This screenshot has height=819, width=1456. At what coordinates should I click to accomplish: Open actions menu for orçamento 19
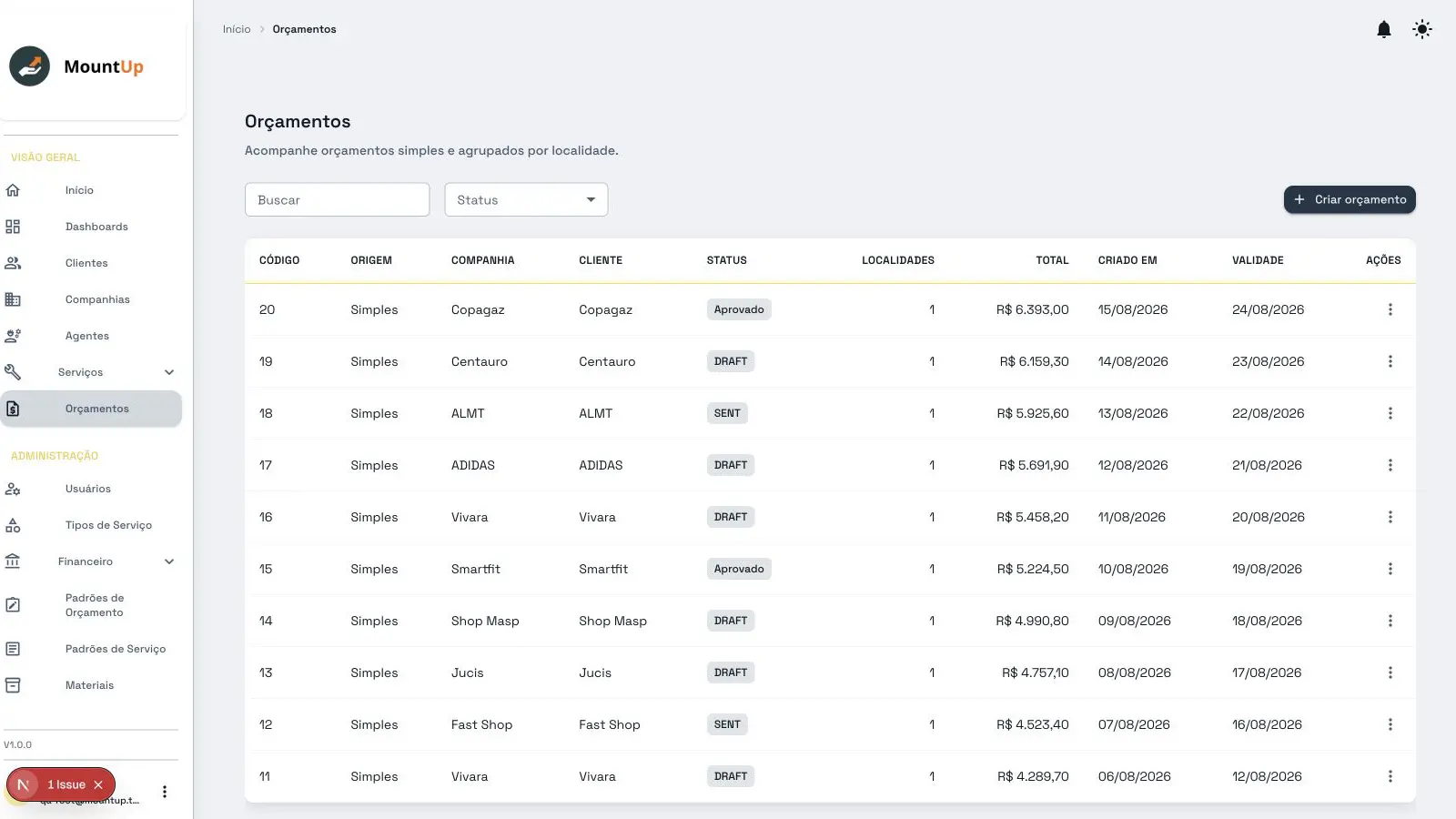tap(1390, 361)
